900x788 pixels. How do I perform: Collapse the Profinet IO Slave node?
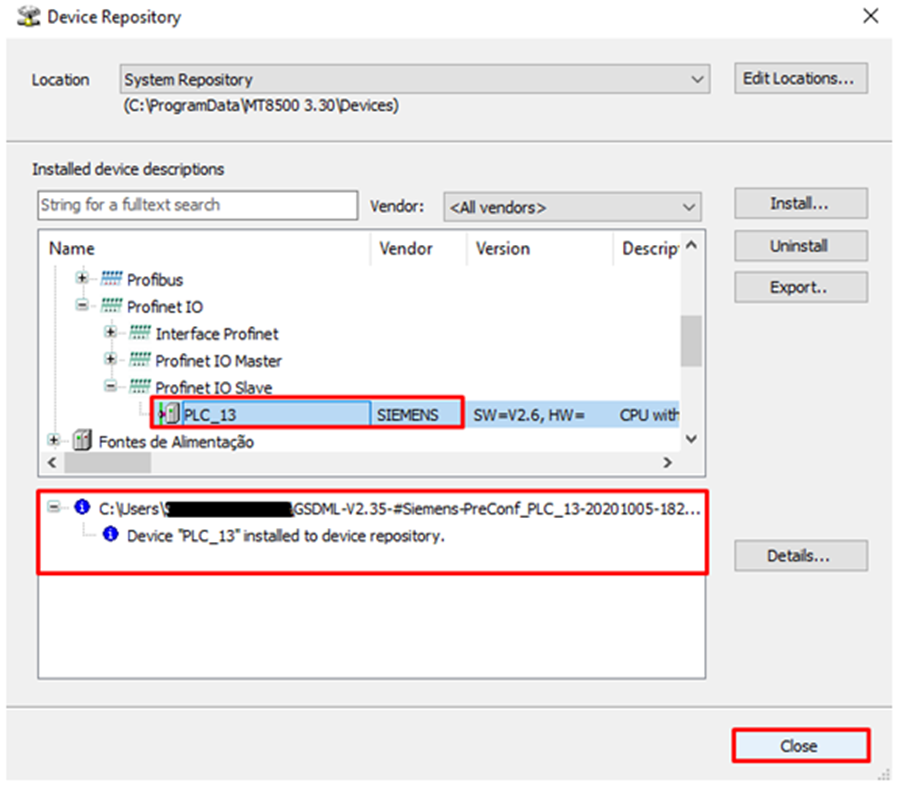click(x=111, y=387)
